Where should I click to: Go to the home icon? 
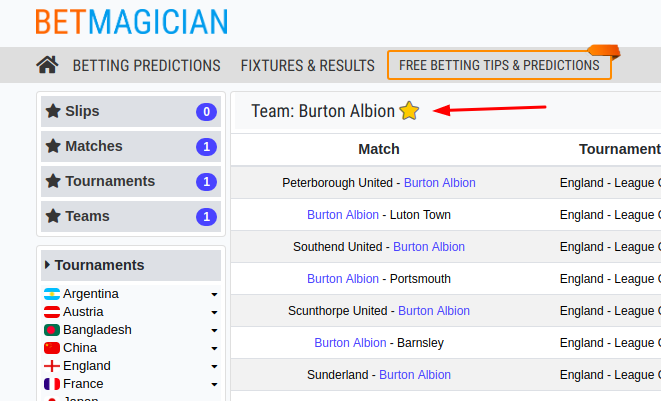(x=47, y=65)
